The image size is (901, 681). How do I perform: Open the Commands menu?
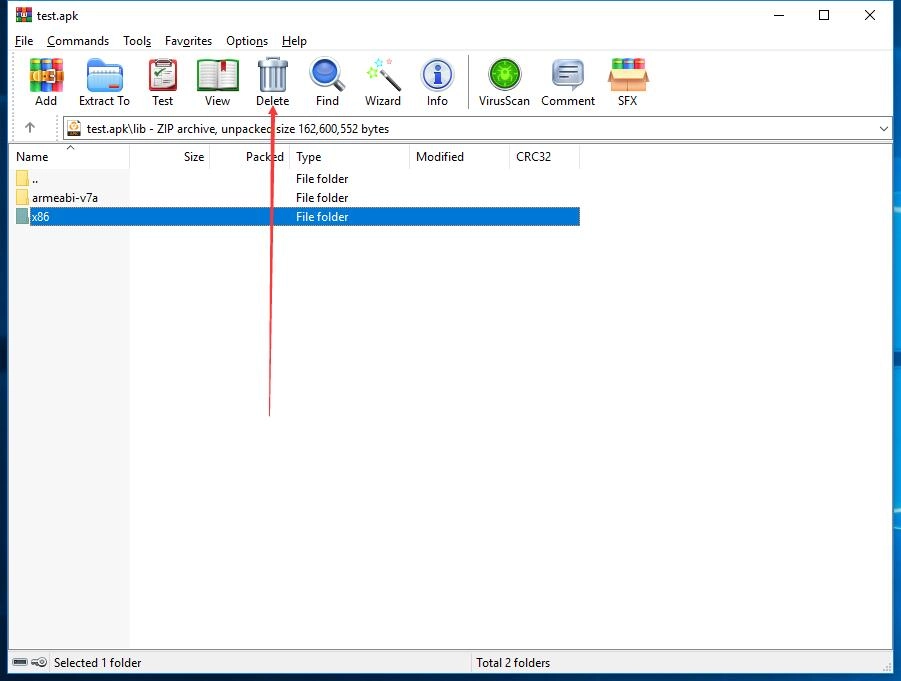pyautogui.click(x=78, y=41)
